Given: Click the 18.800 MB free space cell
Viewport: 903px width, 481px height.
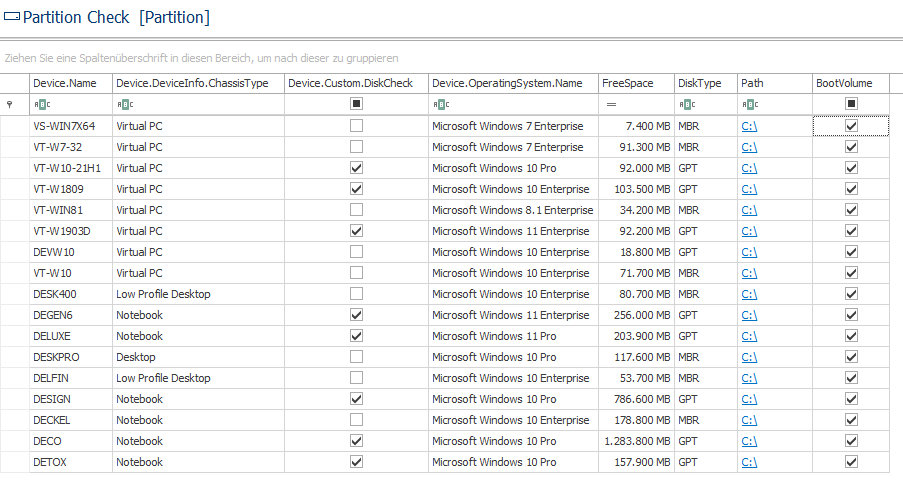Looking at the screenshot, I should (x=636, y=252).
